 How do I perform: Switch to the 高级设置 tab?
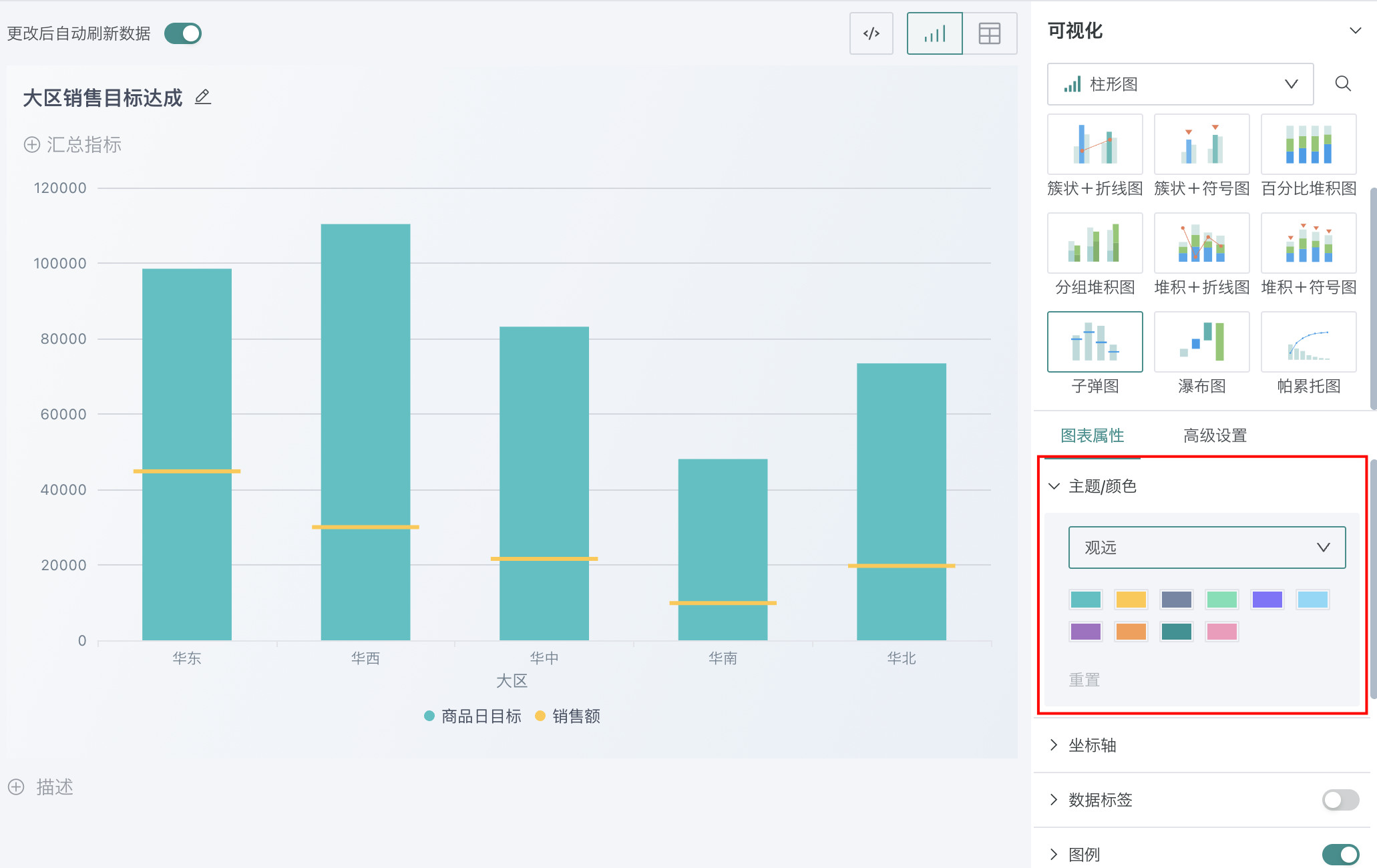(1215, 435)
